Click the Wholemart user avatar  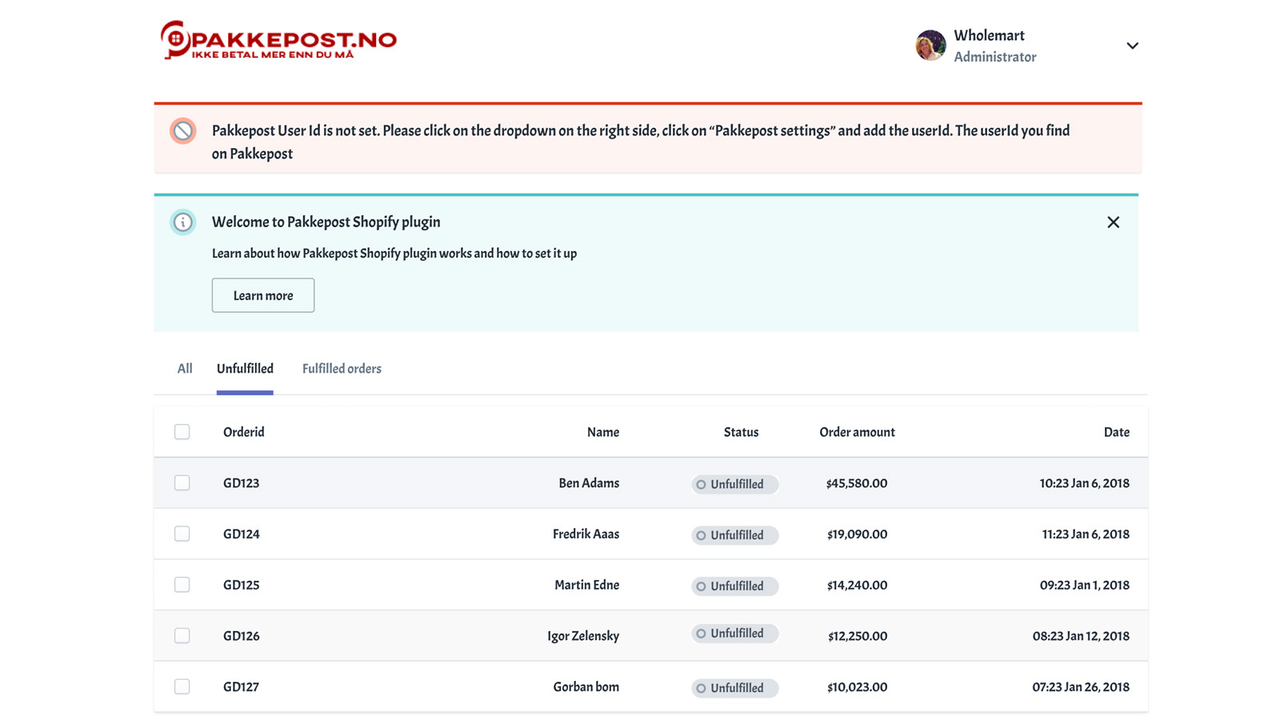[x=931, y=45]
